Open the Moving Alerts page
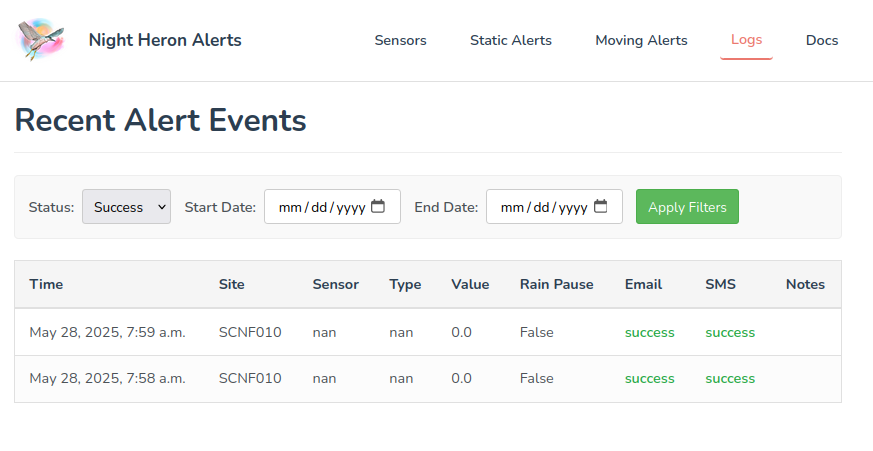 click(x=641, y=40)
